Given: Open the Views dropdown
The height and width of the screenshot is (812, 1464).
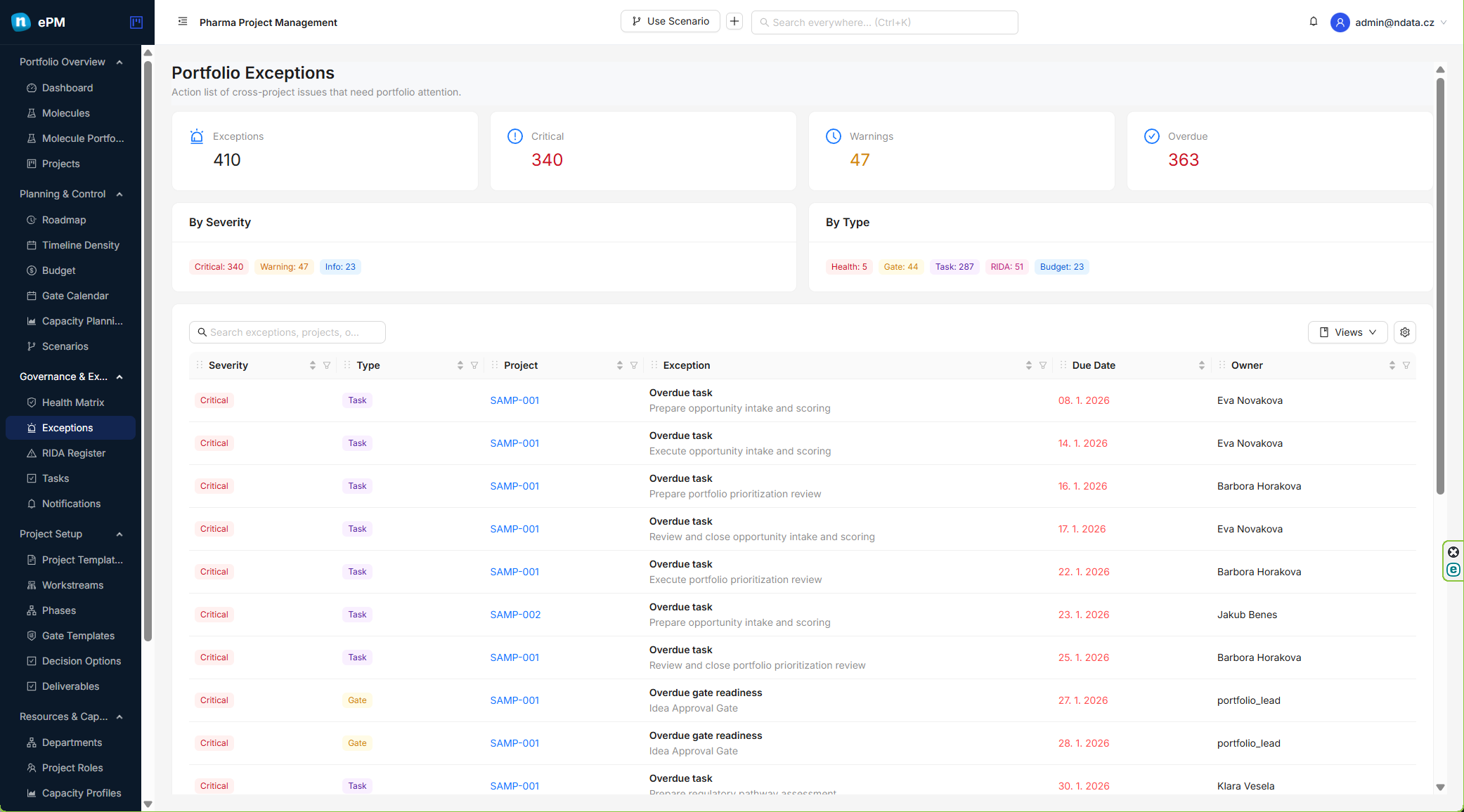Looking at the screenshot, I should [1347, 332].
